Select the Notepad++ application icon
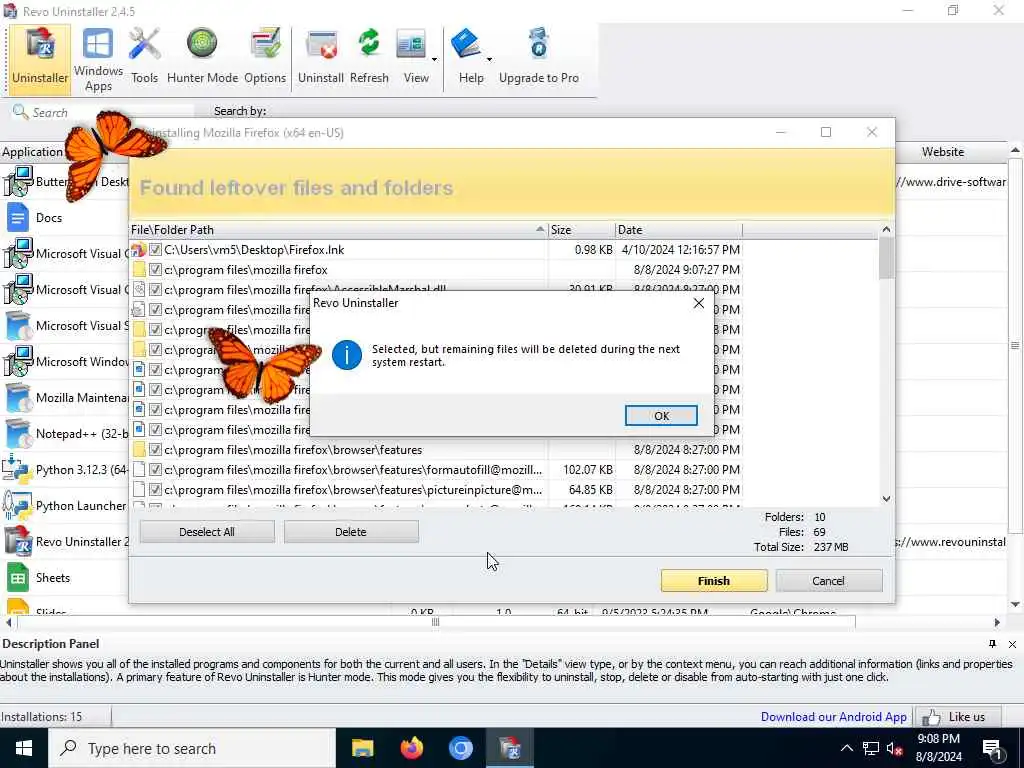Image resolution: width=1024 pixels, height=768 pixels. (18, 434)
